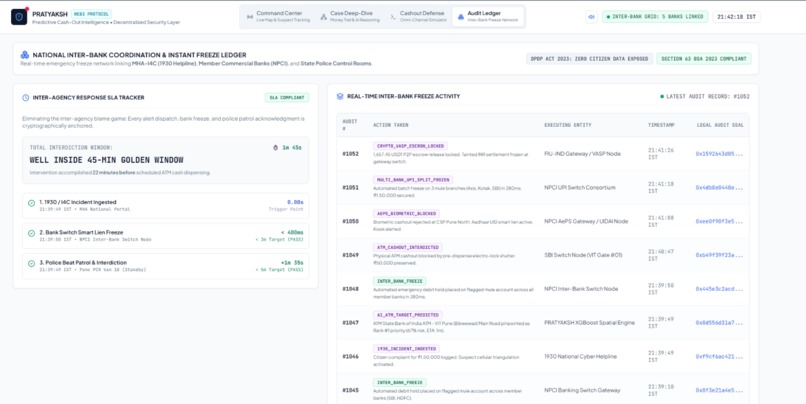Click the ACTION TAKEN column header
This screenshot has width=806, height=404.
click(x=391, y=125)
